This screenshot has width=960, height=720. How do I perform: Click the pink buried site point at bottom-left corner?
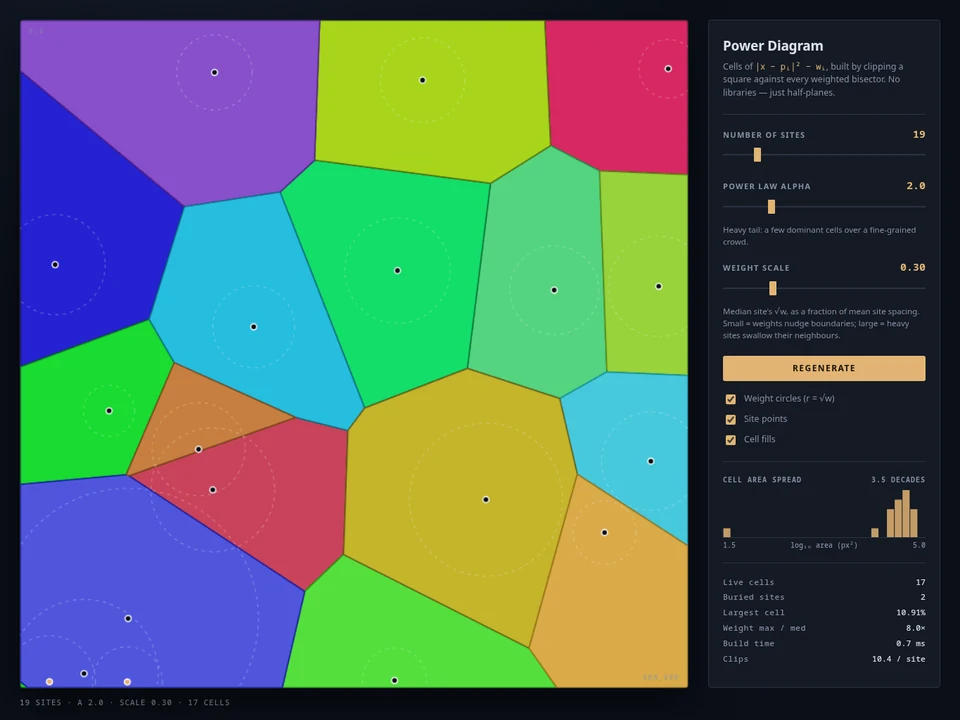tap(50, 681)
